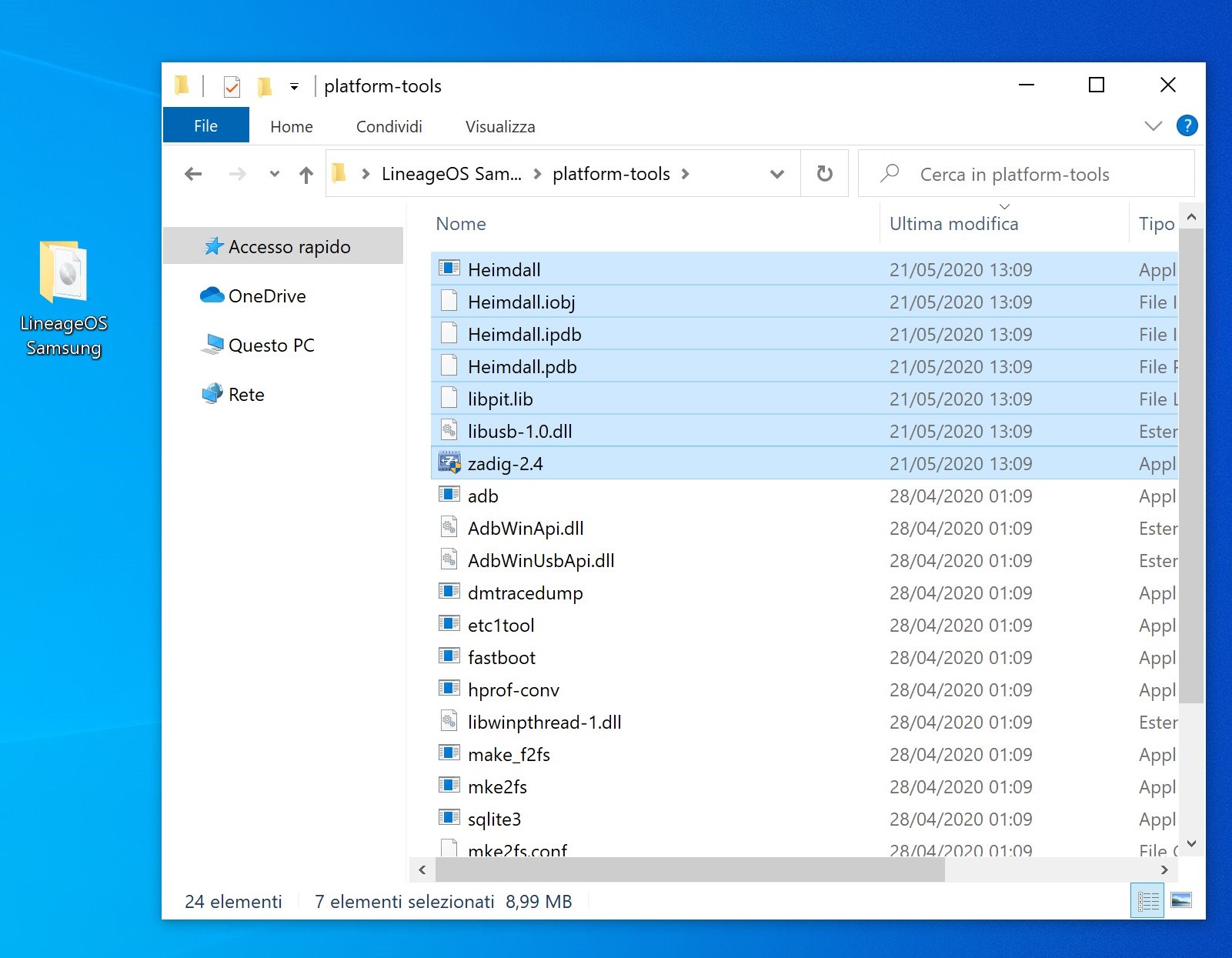The width and height of the screenshot is (1232, 958).
Task: Click the AdbWinApi.dll file icon
Action: [449, 527]
